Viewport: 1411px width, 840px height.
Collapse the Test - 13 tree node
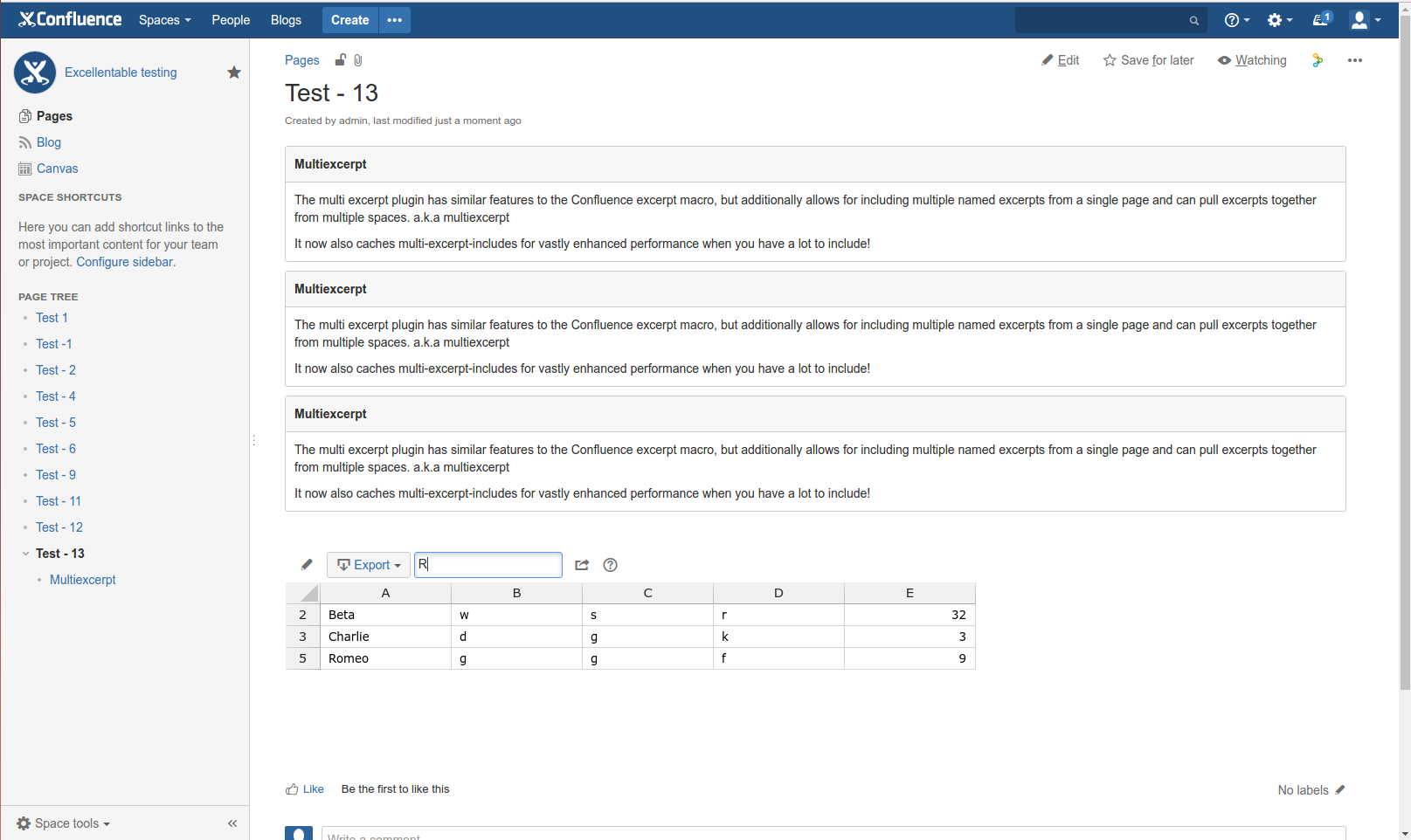[25, 554]
